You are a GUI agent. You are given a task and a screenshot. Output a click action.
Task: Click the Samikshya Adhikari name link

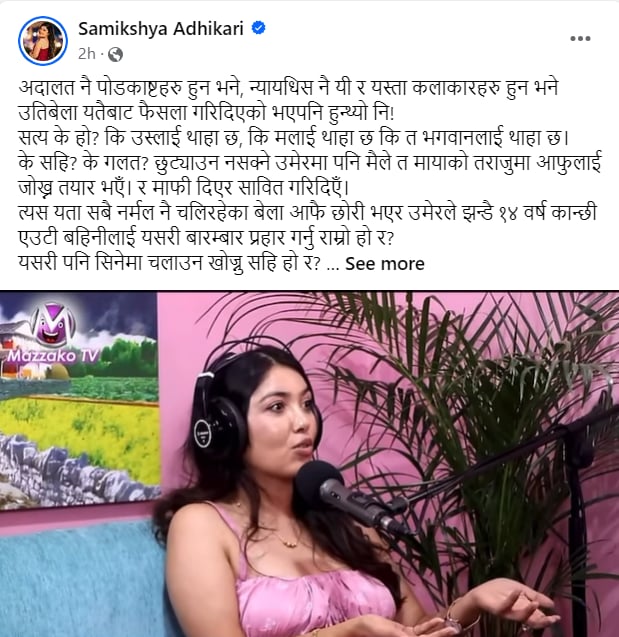161,29
